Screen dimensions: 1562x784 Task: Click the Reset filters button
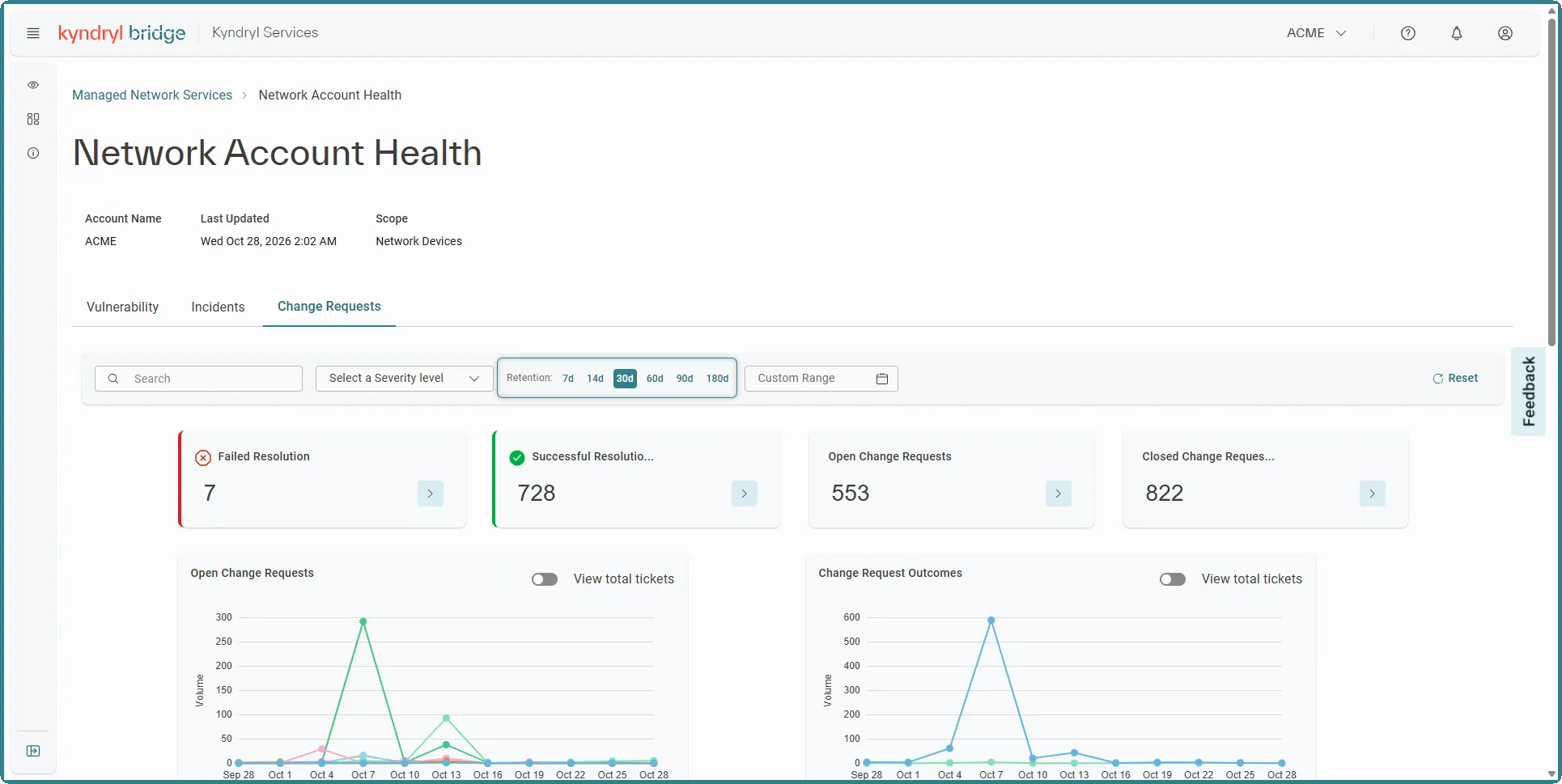tap(1455, 379)
